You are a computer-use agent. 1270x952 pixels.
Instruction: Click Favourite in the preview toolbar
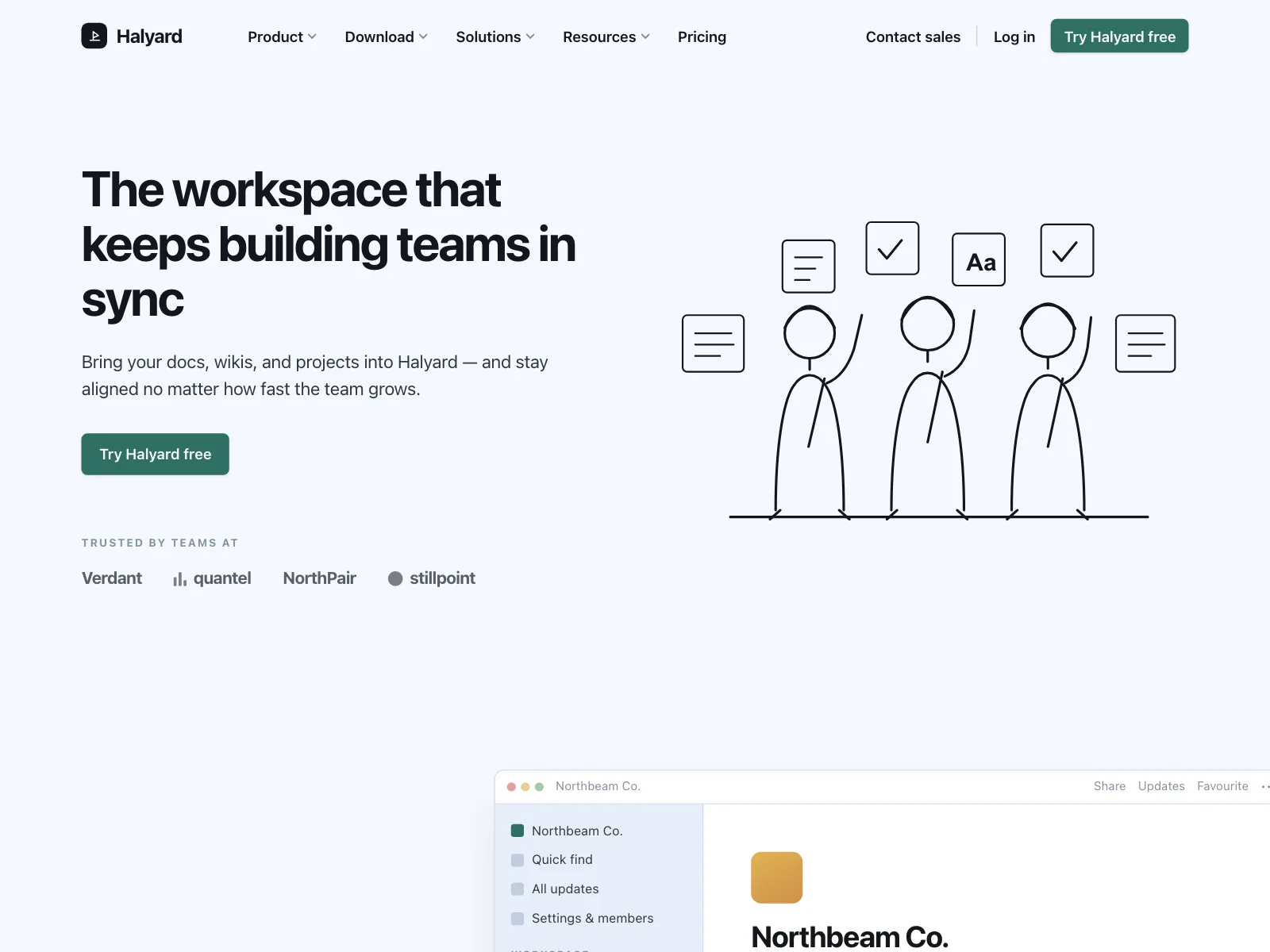pyautogui.click(x=1222, y=786)
